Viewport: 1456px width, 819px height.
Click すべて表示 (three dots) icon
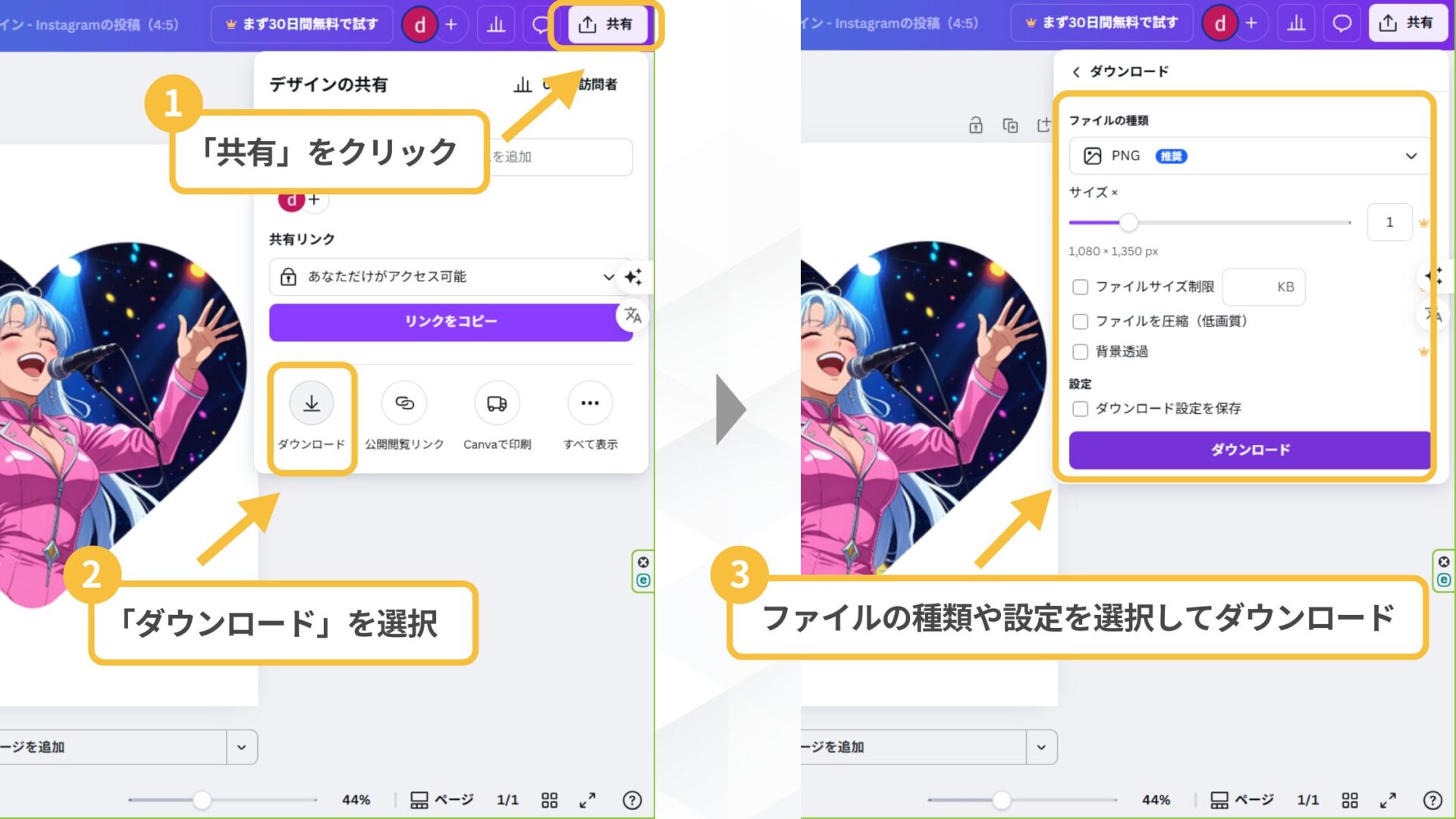click(x=589, y=403)
